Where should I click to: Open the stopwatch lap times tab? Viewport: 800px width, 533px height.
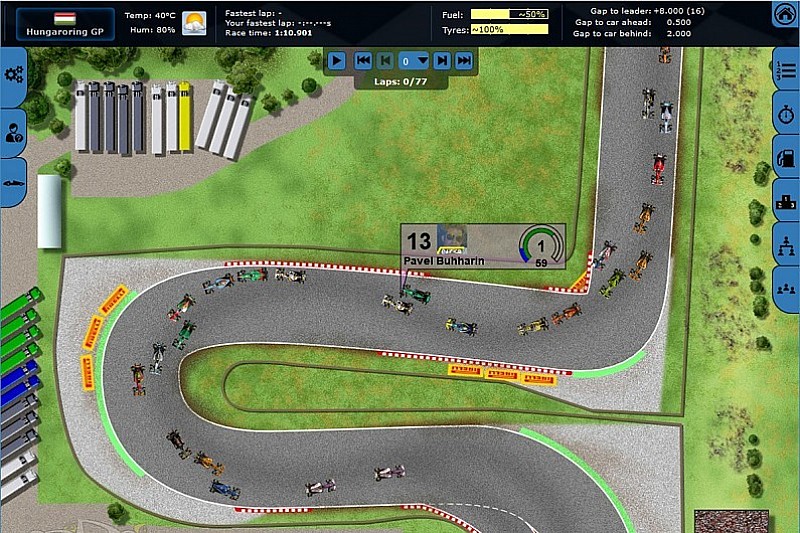(786, 114)
